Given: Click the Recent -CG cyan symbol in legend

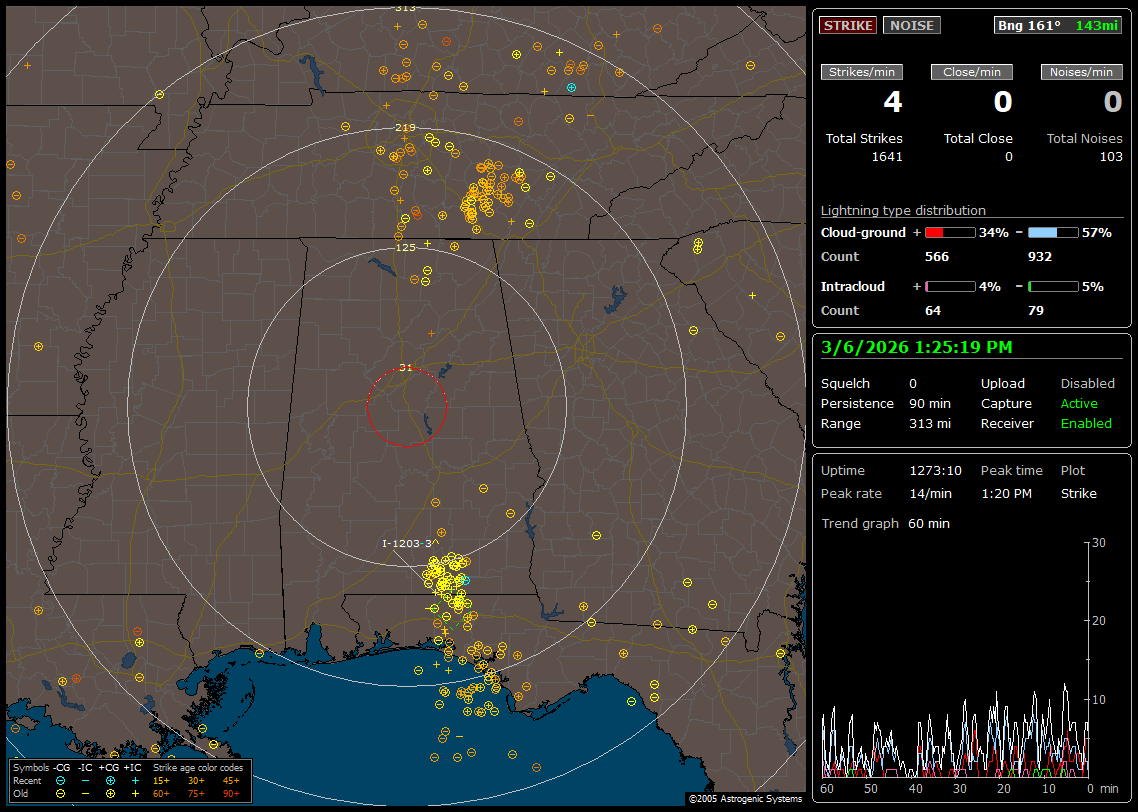Looking at the screenshot, I should (60, 780).
